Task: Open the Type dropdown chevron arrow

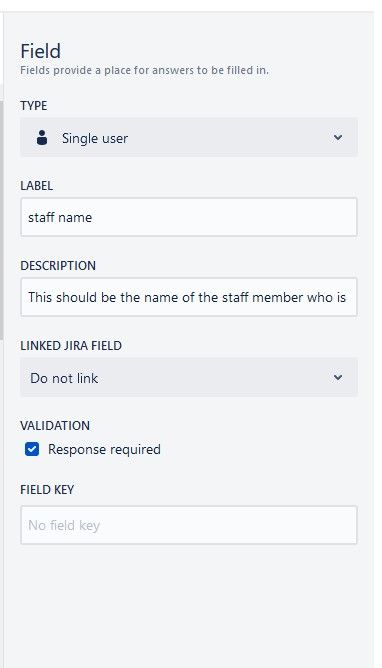Action: tap(338, 138)
